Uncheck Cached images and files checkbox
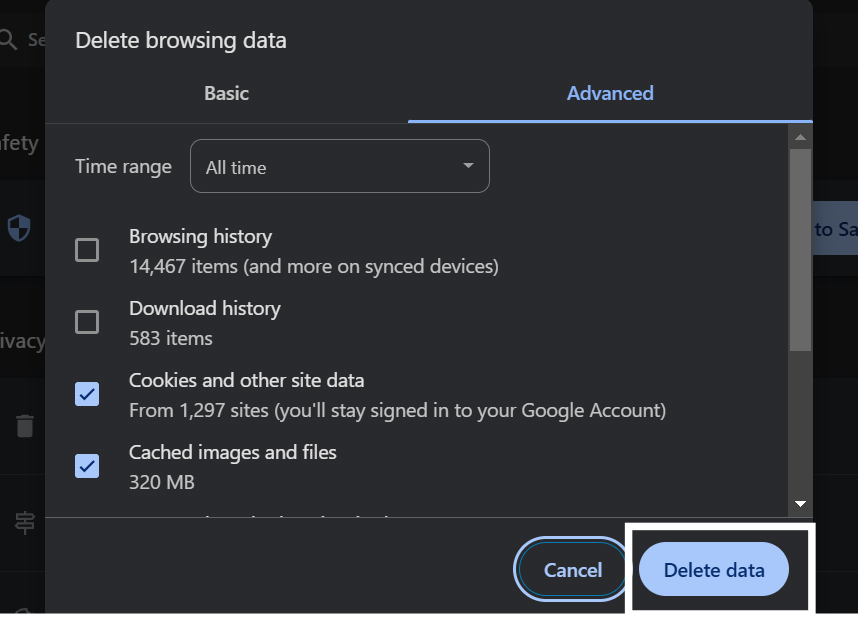The height and width of the screenshot is (619, 858). [x=87, y=466]
